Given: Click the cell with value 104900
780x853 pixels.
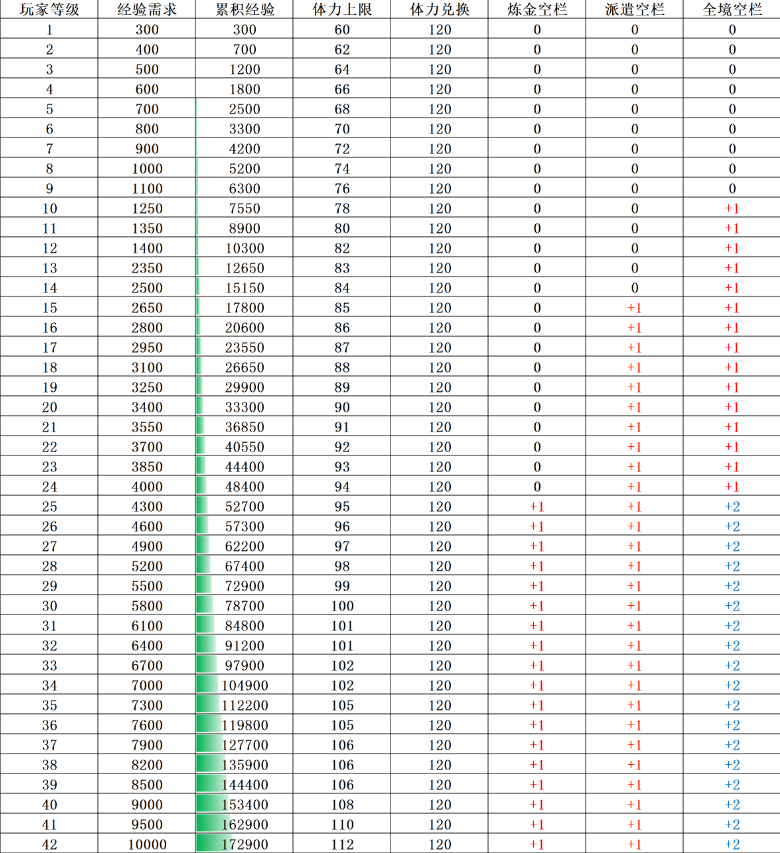Looking at the screenshot, I should (x=244, y=685).
